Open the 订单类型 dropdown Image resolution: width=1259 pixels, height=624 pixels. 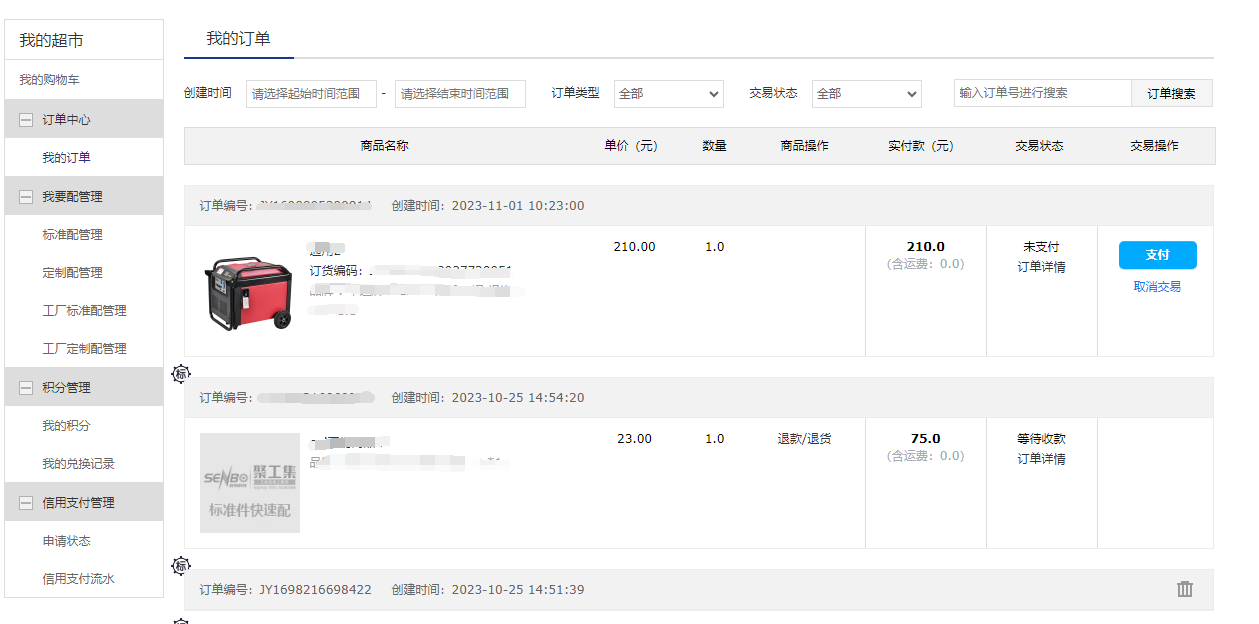(x=668, y=94)
